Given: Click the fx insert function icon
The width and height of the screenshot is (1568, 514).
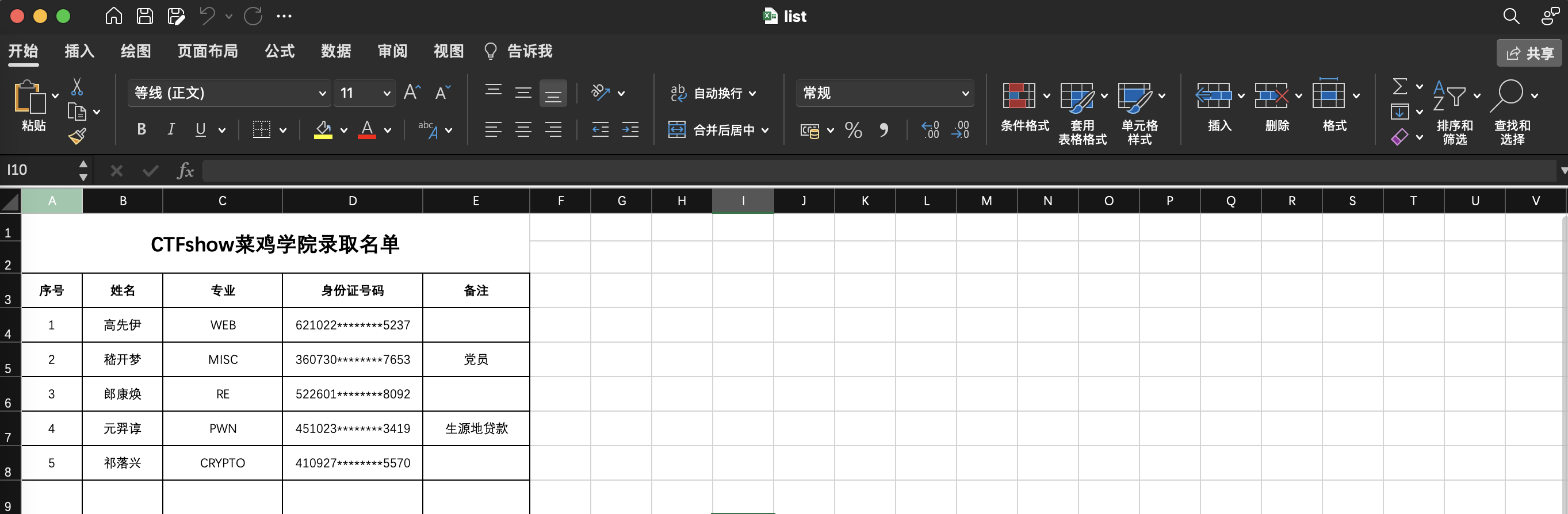Looking at the screenshot, I should (x=185, y=171).
